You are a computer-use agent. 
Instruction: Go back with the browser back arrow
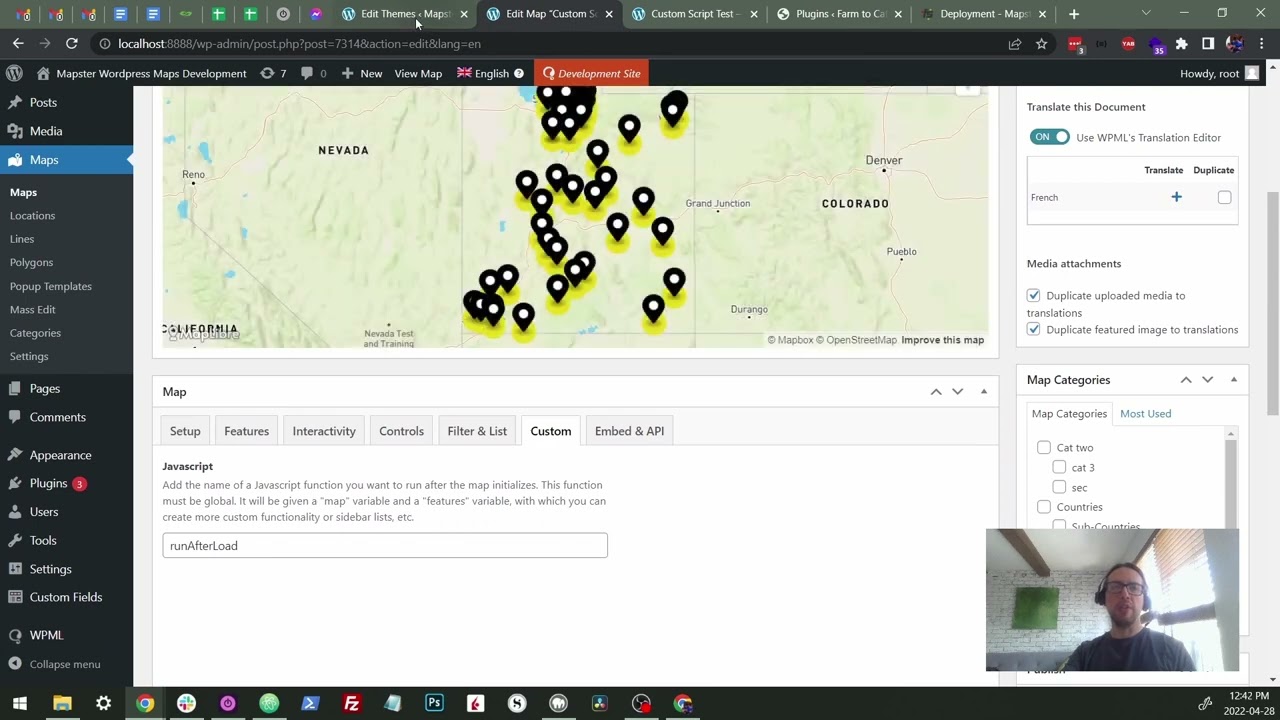click(18, 44)
